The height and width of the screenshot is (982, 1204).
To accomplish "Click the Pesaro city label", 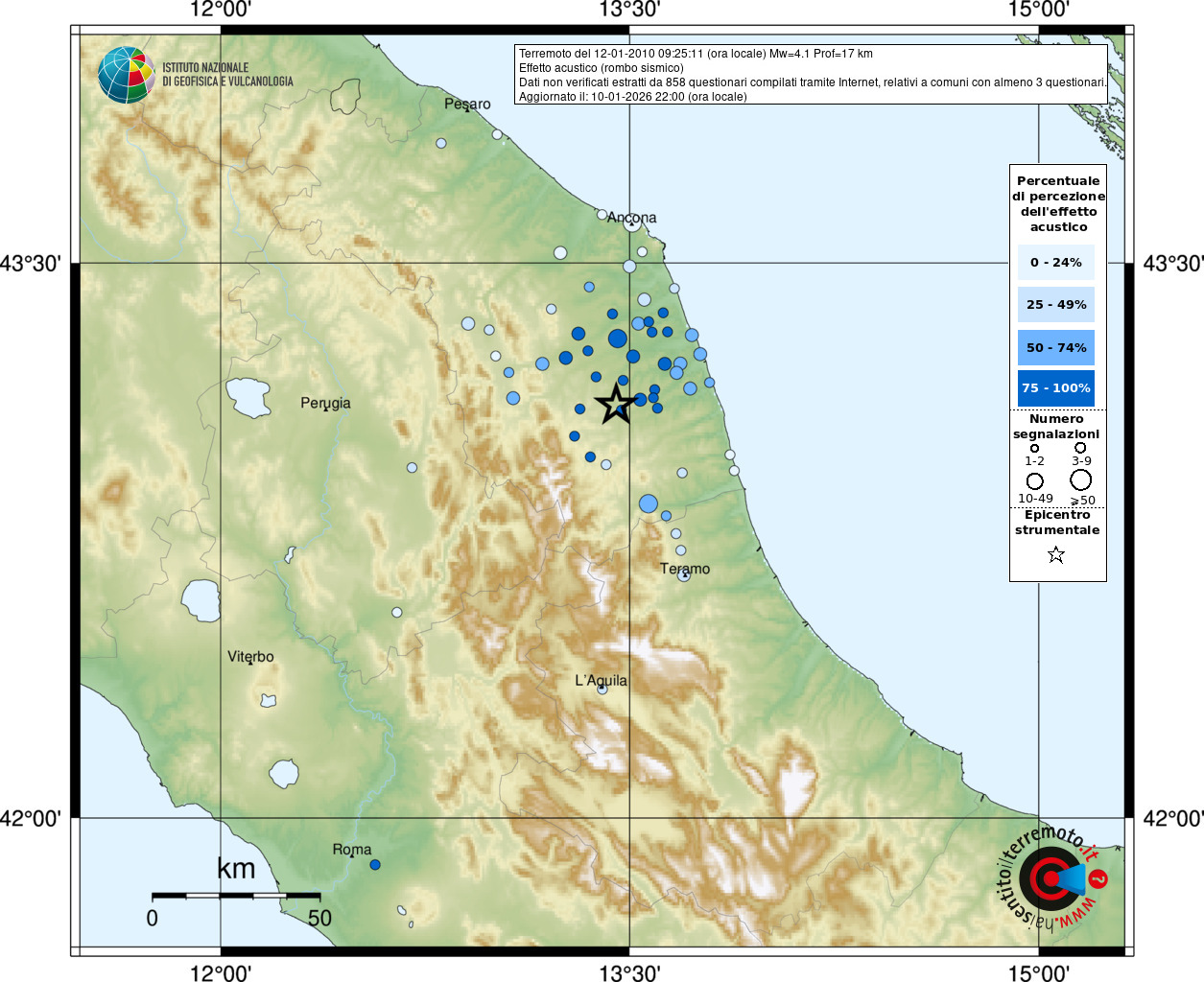I will (x=467, y=104).
